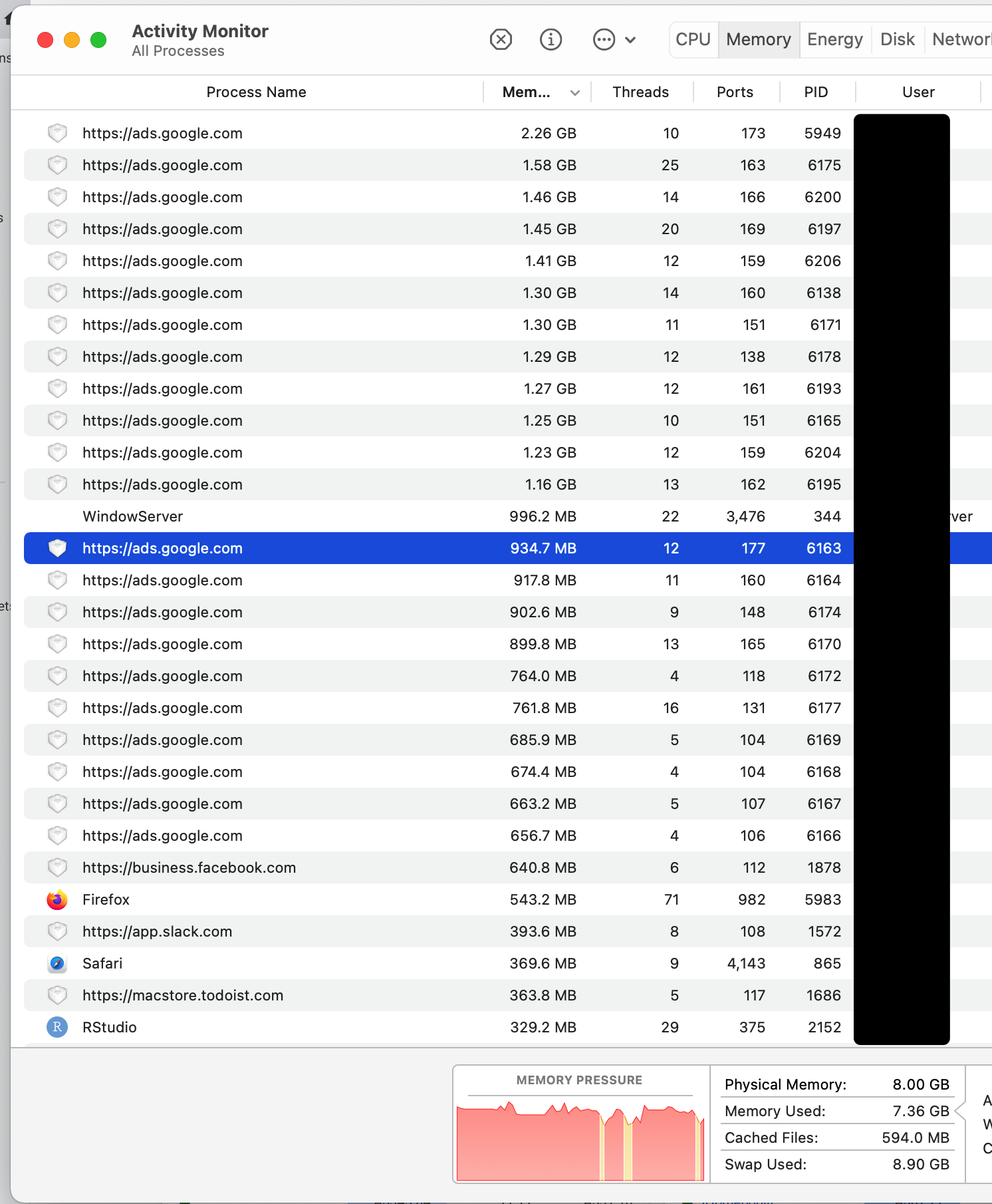Select the Memory tab
The height and width of the screenshot is (1204, 992).
tap(759, 40)
